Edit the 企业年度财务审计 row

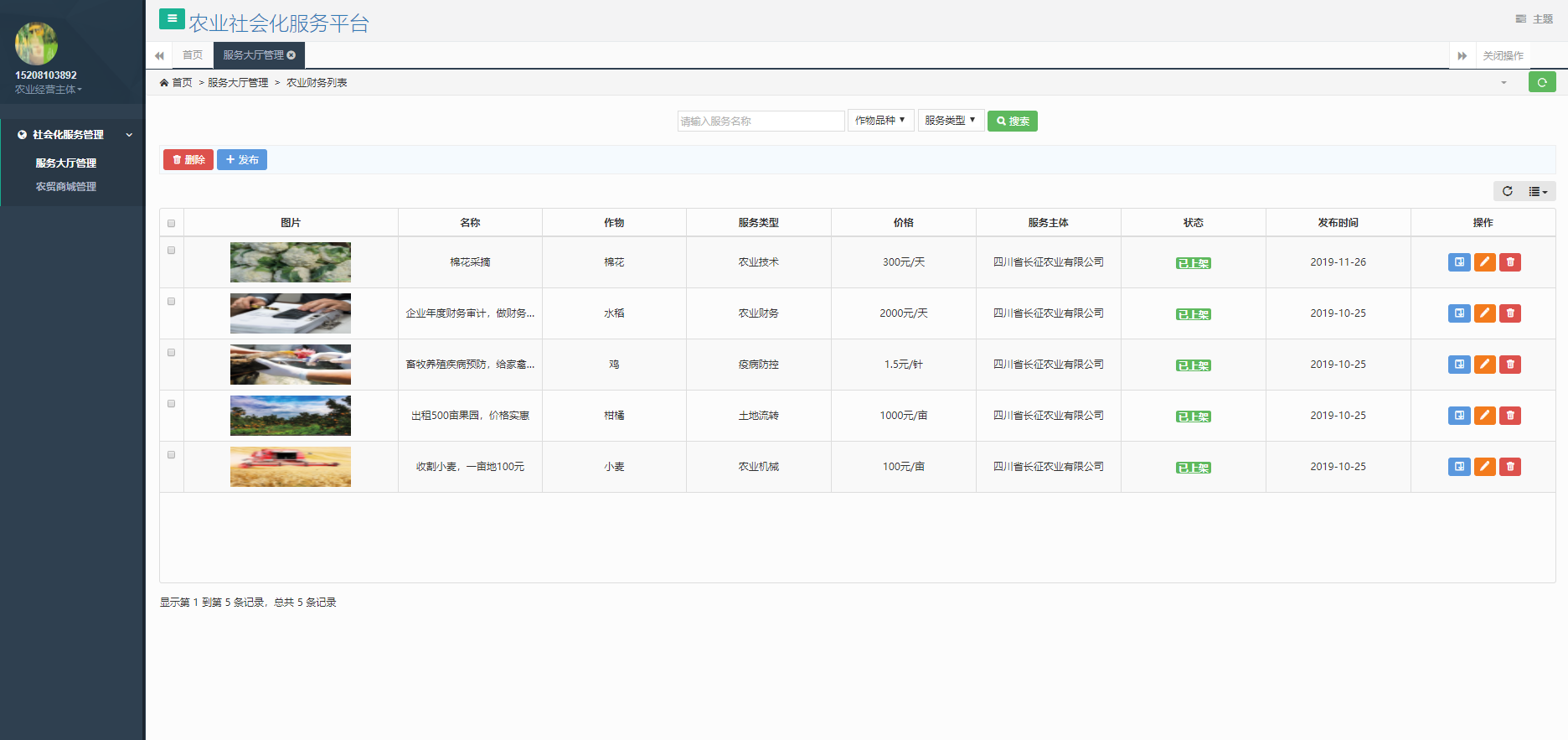click(x=1484, y=313)
